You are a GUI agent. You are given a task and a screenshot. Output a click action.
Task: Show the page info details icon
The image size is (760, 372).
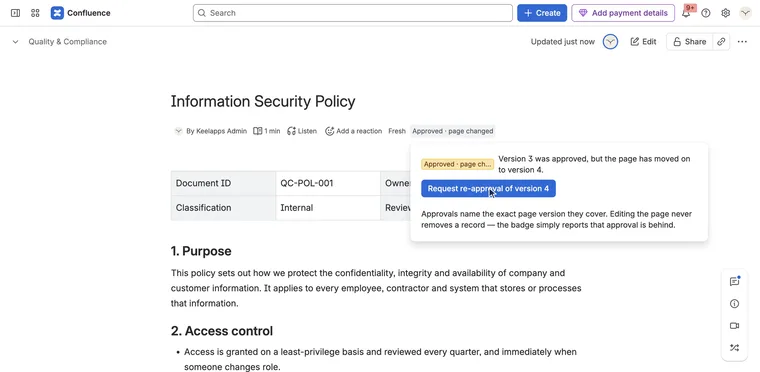click(x=734, y=304)
